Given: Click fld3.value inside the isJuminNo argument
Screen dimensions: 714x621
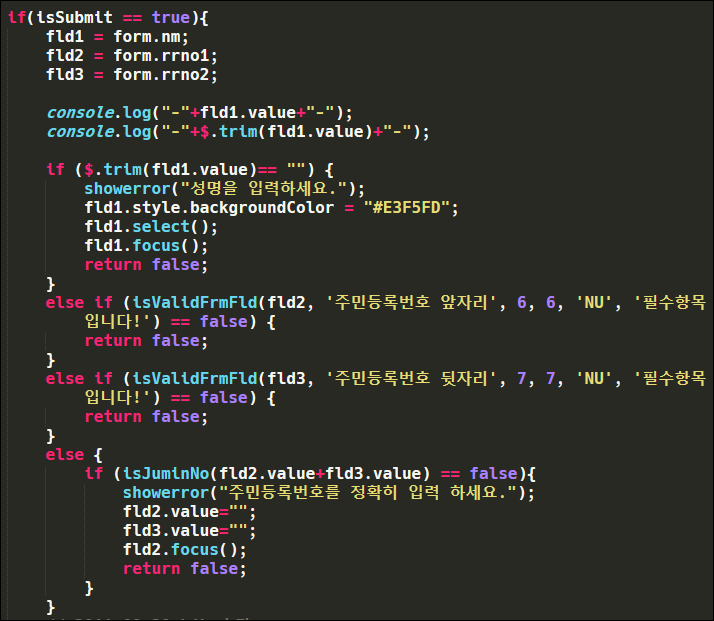Looking at the screenshot, I should pyautogui.click(x=373, y=473).
